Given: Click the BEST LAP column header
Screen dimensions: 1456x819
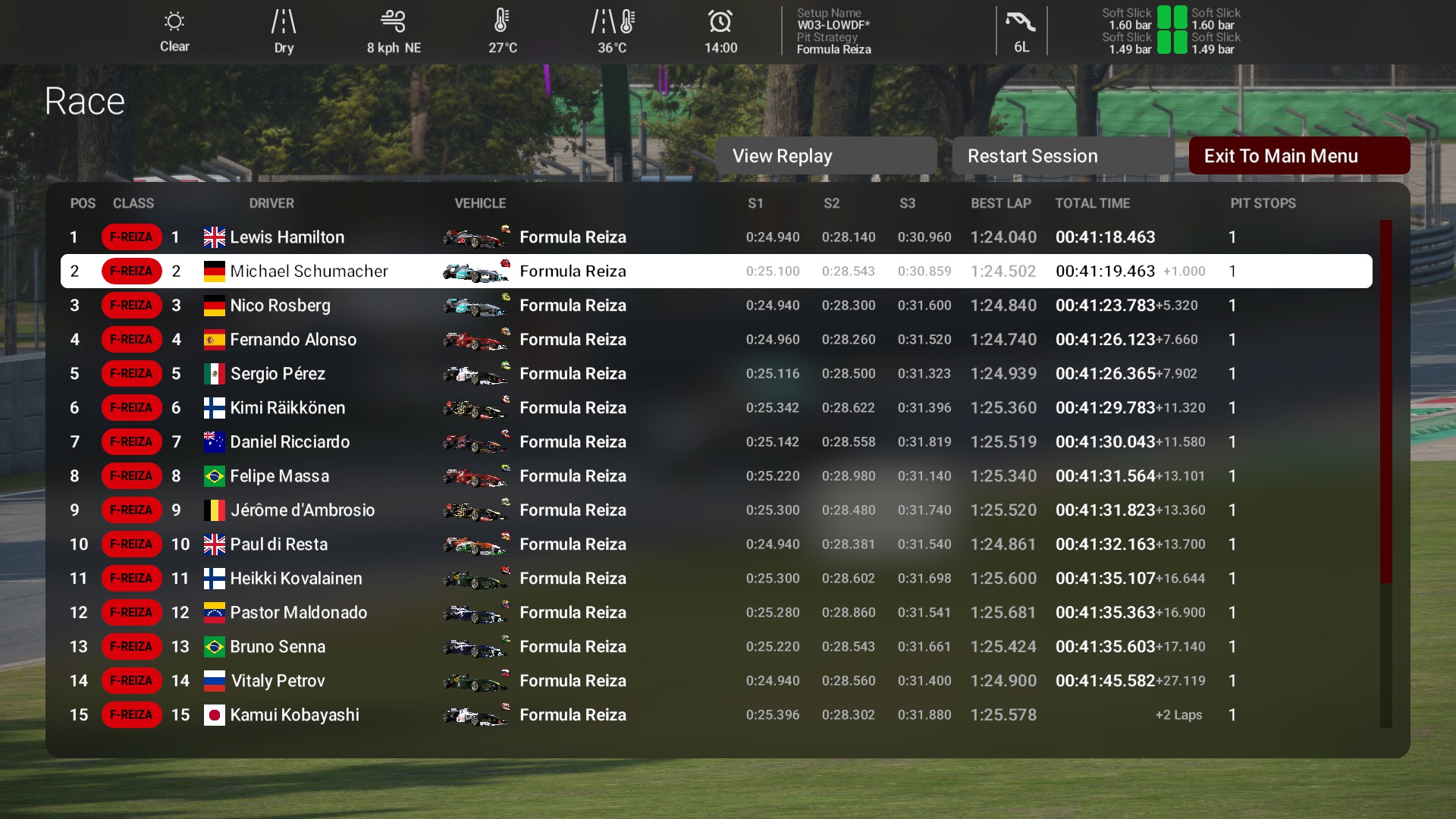Looking at the screenshot, I should (x=1001, y=203).
